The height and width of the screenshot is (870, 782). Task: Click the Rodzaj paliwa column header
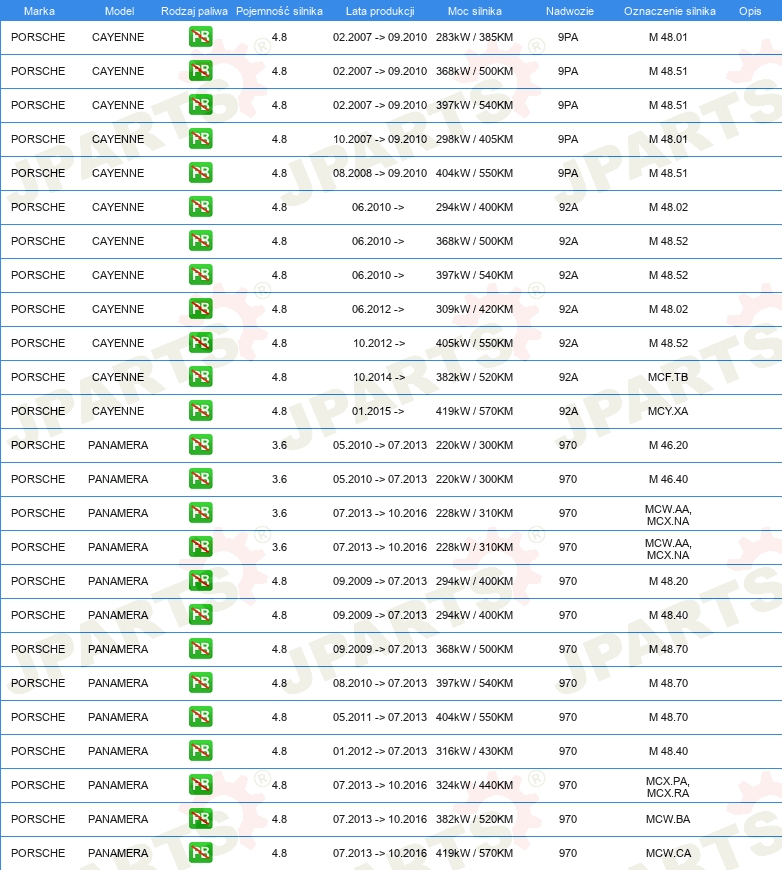tap(194, 11)
